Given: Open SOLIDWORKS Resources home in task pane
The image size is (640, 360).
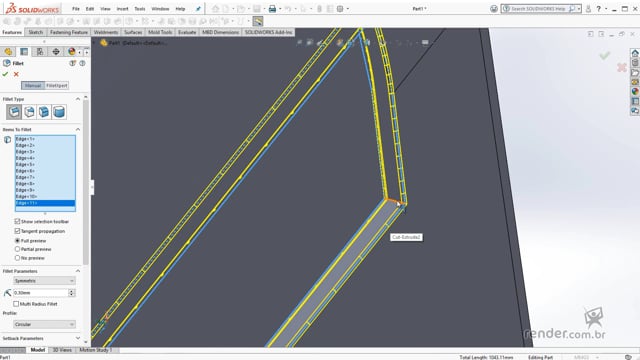Looking at the screenshot, I should pos(635,53).
